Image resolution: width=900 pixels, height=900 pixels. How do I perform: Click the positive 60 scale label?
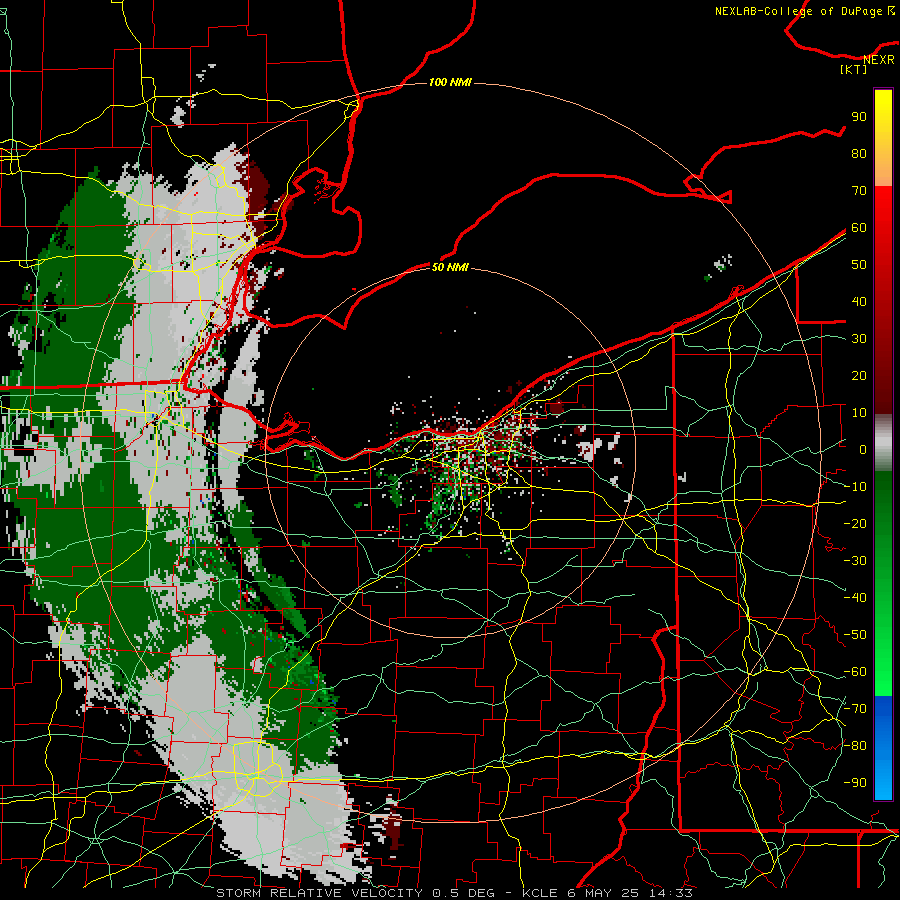pos(859,227)
